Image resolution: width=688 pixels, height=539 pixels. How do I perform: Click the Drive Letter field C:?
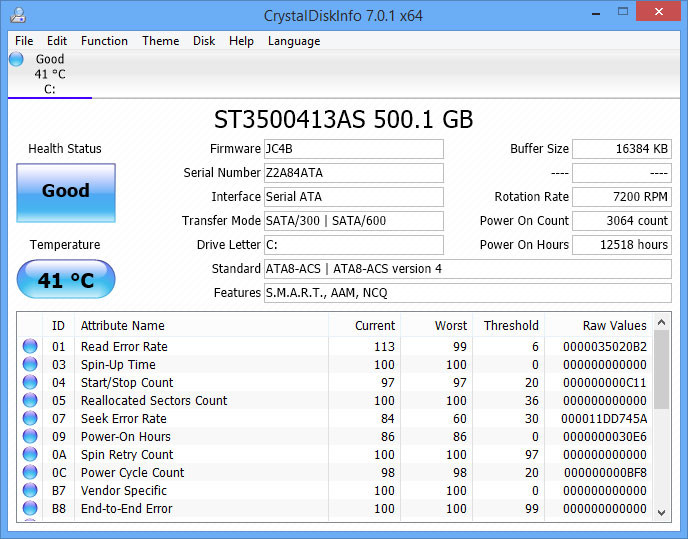coord(354,244)
